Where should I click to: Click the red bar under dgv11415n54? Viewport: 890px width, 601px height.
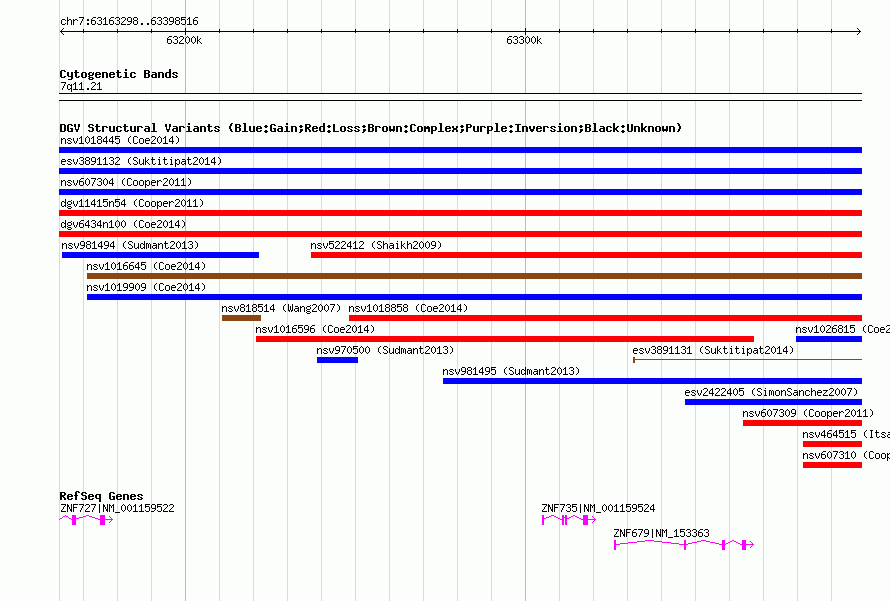coord(460,213)
